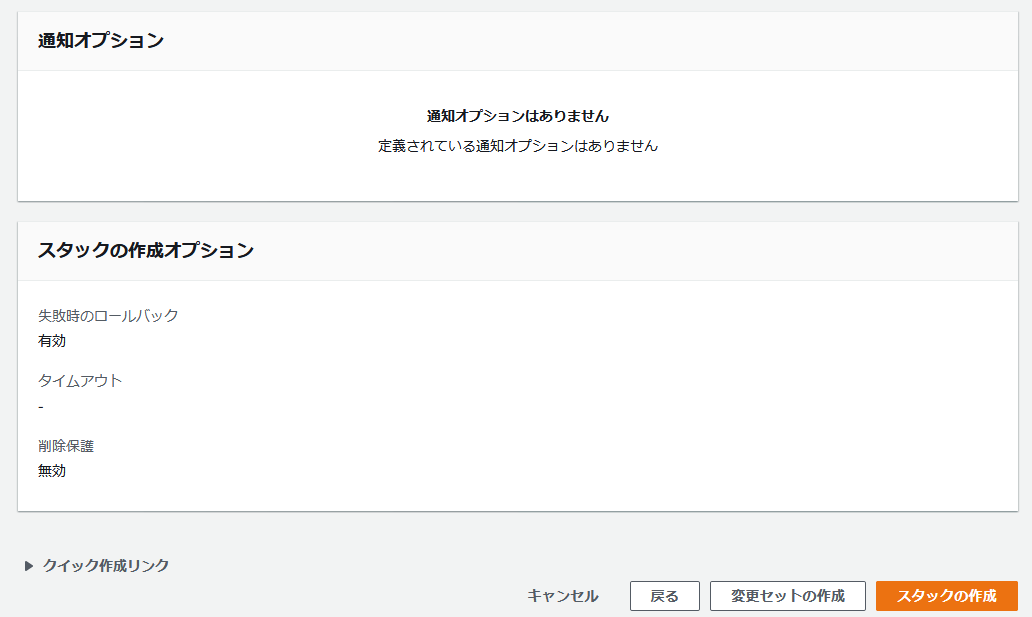Click the orange スタックの作成 button
This screenshot has width=1032, height=617.
(946, 596)
